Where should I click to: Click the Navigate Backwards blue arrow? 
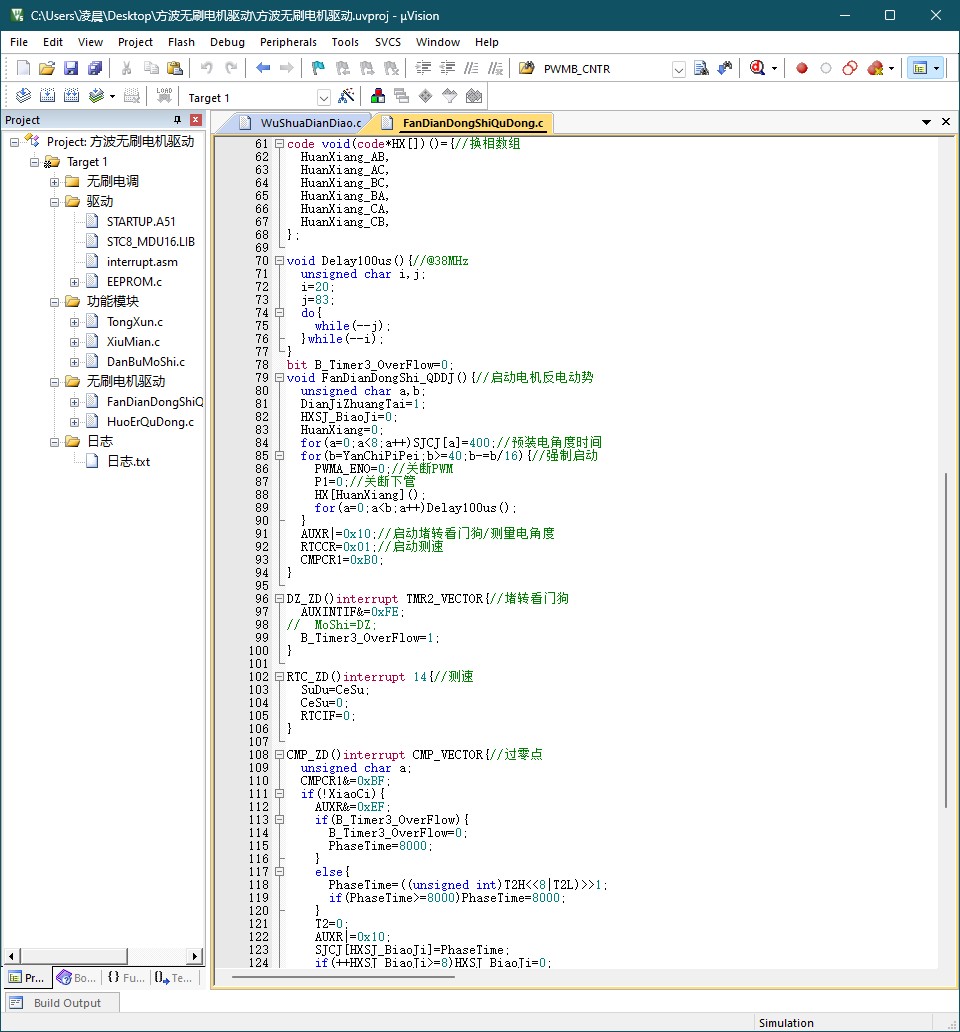pos(263,68)
